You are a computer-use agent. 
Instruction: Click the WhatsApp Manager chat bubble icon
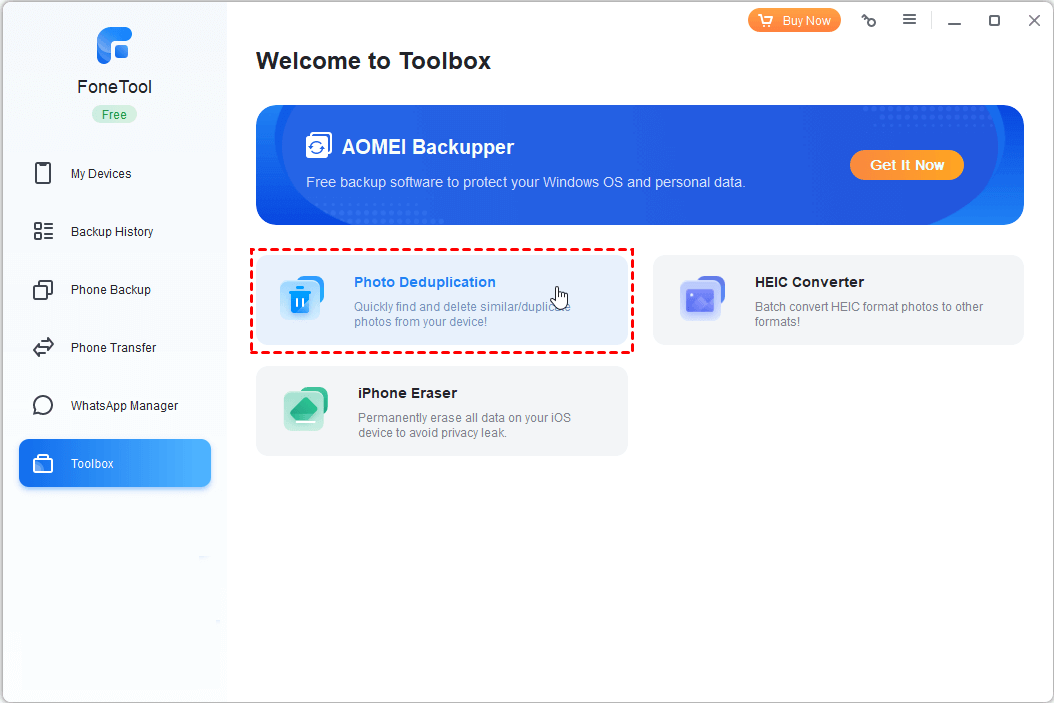pos(43,406)
